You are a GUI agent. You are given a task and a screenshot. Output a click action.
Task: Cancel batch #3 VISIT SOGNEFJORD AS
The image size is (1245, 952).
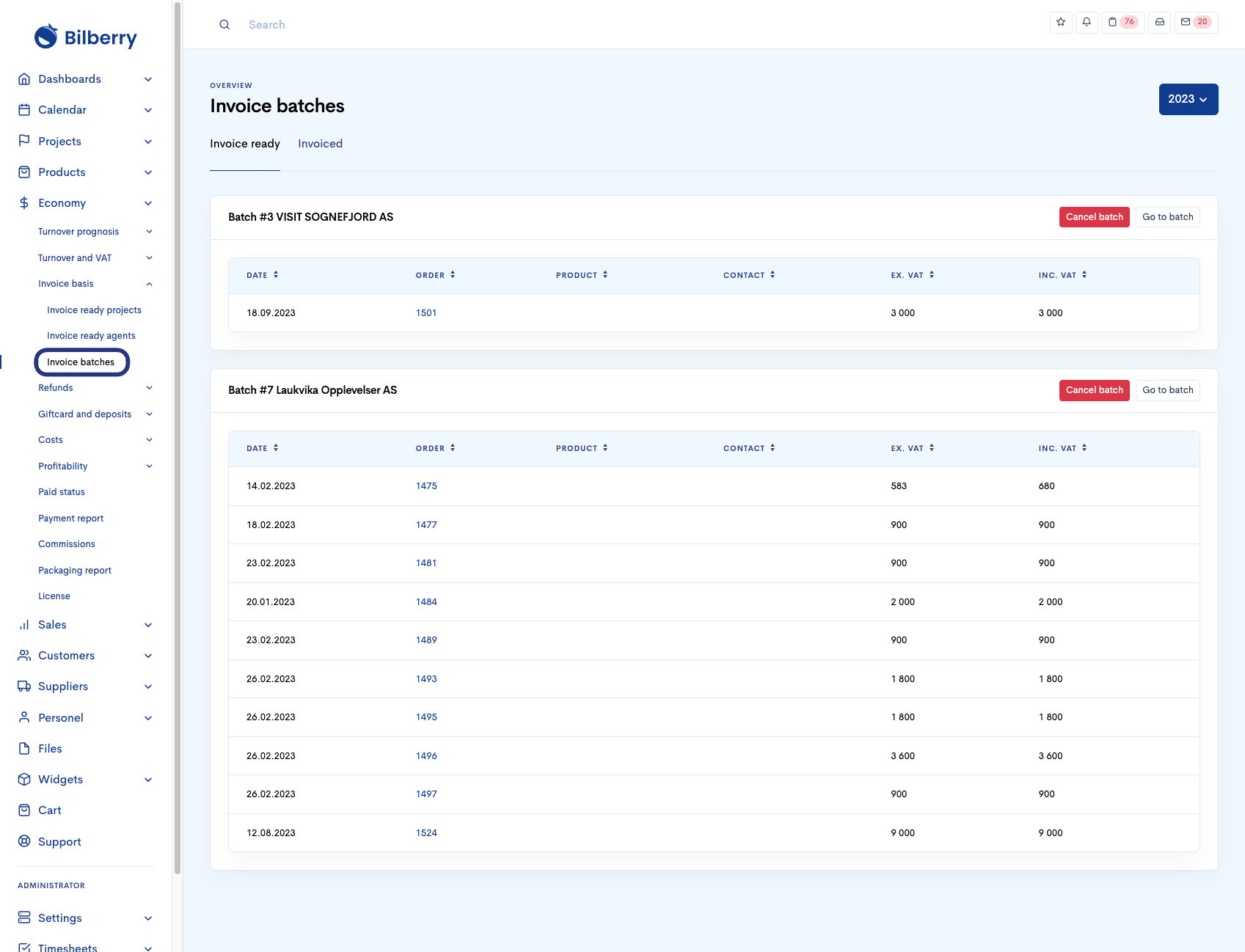1094,217
